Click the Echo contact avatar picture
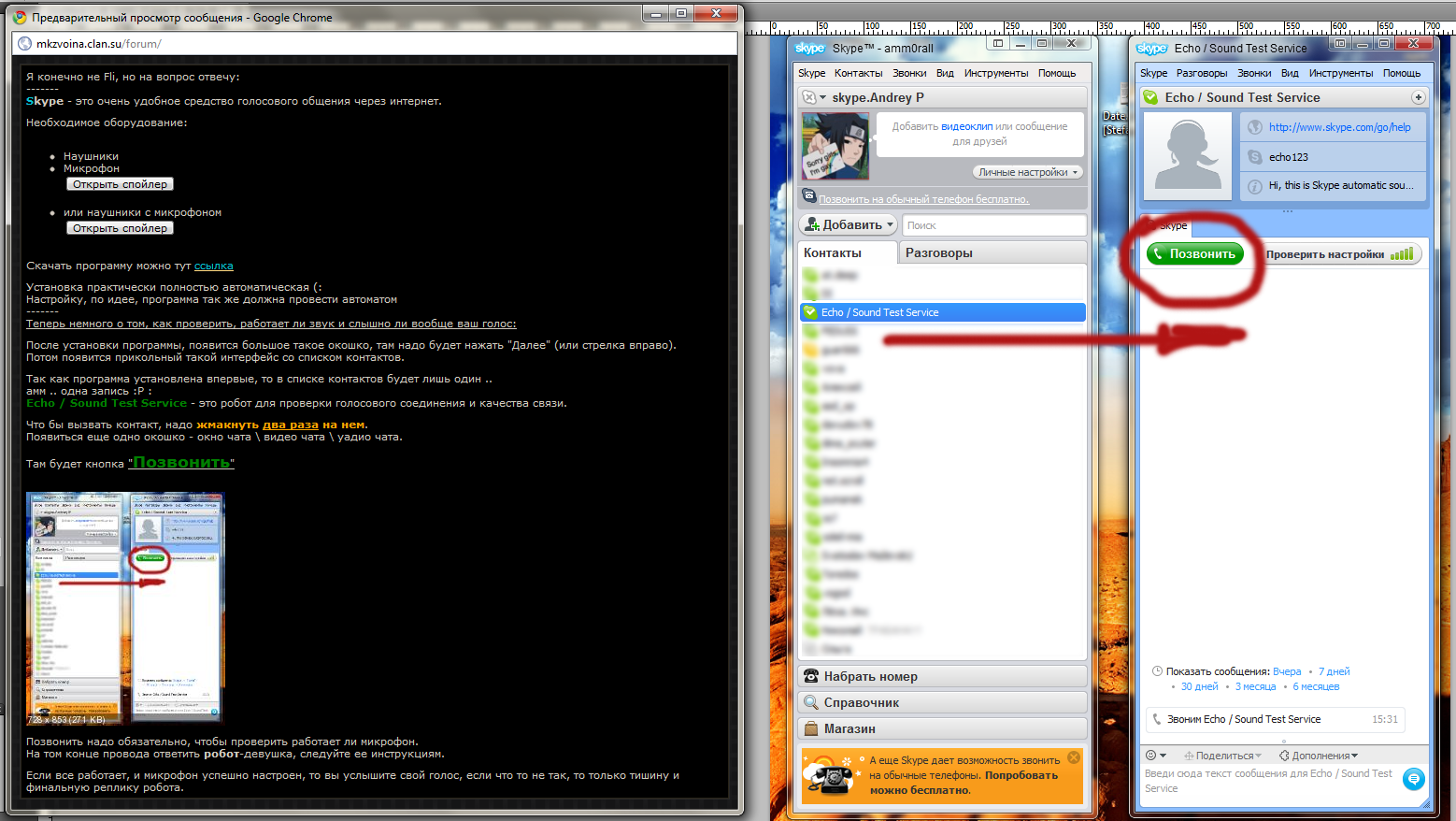1456x821 pixels. click(x=1187, y=156)
